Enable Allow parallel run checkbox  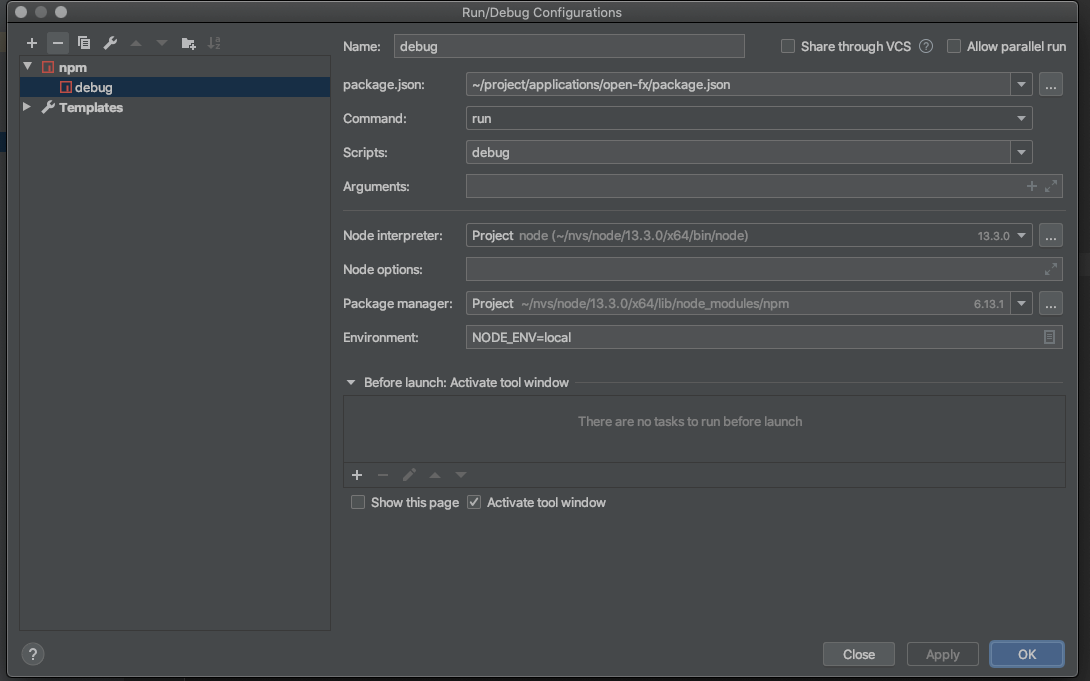[954, 46]
